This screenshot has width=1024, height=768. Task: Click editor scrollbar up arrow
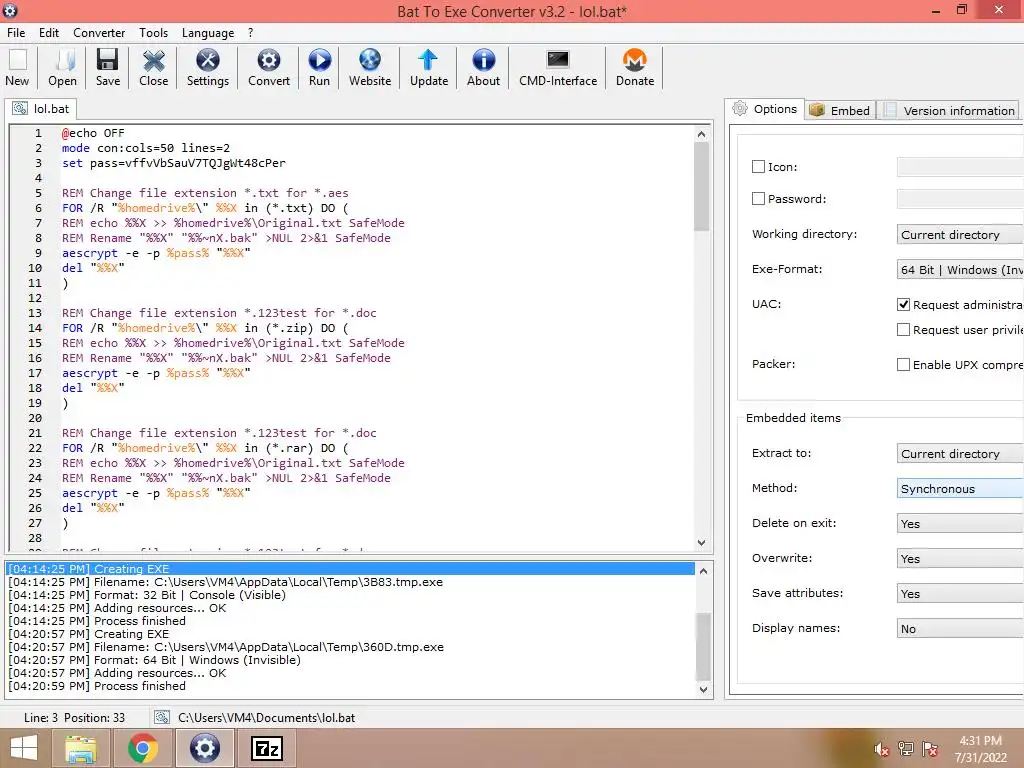click(701, 134)
